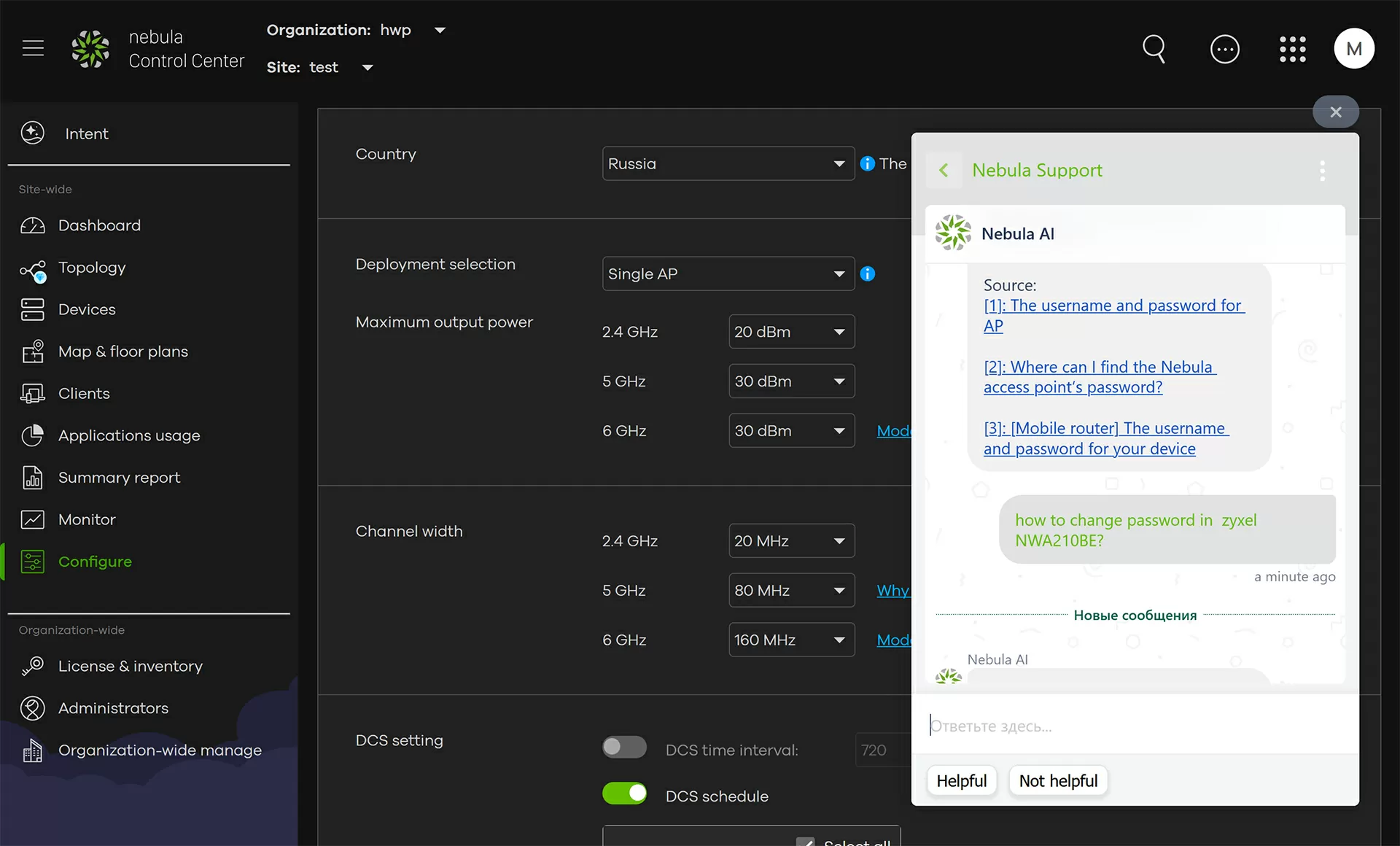Click the Applications usage pie icon
Screen dimensions: 1400x846
pos(33,435)
